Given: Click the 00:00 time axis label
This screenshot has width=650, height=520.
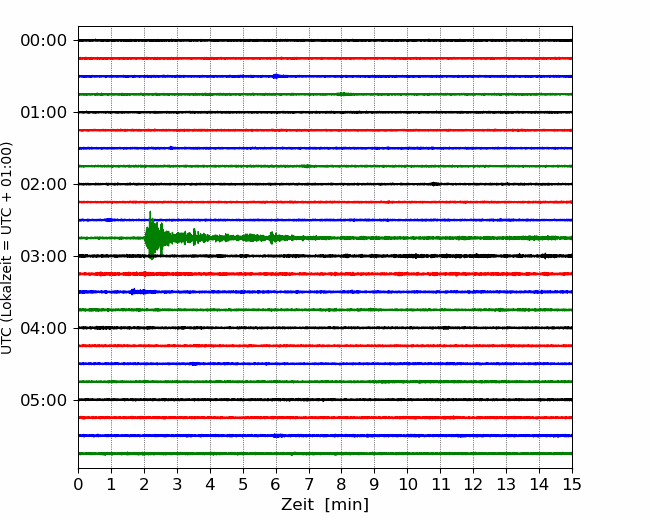Looking at the screenshot, I should (44, 41).
